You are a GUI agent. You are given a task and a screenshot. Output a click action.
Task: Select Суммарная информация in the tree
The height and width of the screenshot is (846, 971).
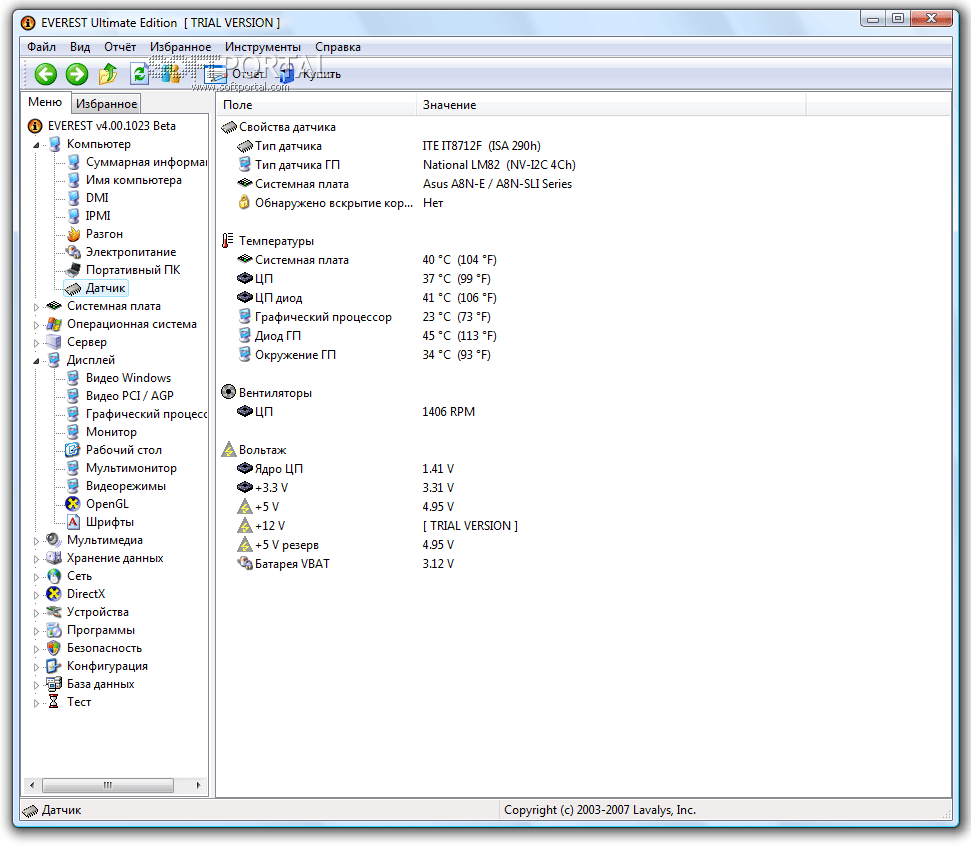146,162
